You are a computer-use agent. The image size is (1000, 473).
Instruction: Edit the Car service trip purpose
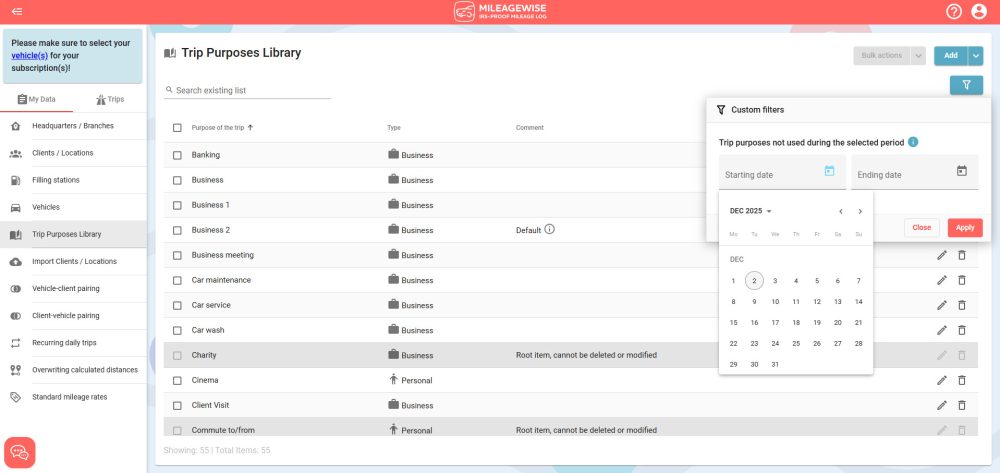tap(941, 305)
